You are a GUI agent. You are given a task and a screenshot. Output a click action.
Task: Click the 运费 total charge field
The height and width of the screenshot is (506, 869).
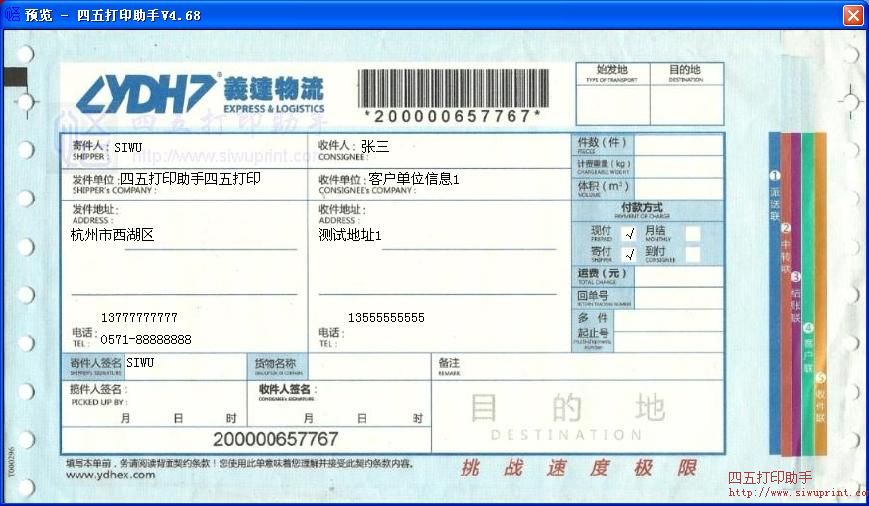coord(677,275)
